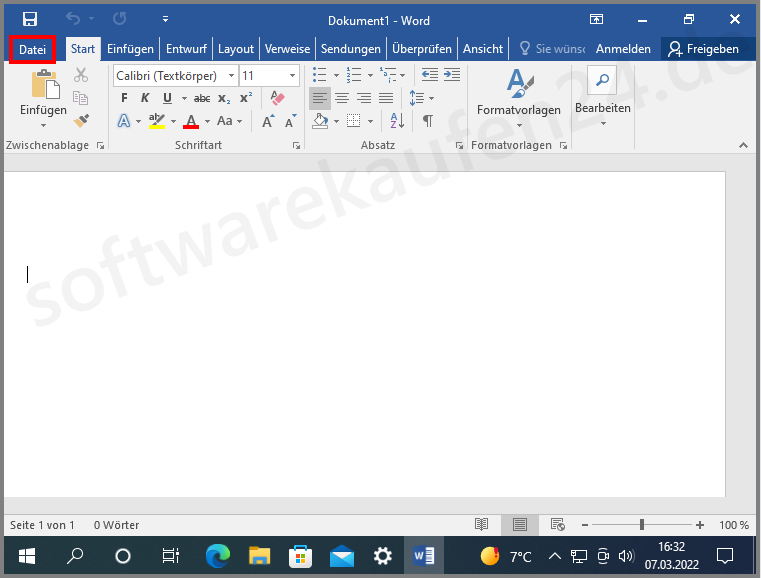The image size is (761, 578).
Task: Click the Save icon in title bar
Action: click(x=30, y=19)
